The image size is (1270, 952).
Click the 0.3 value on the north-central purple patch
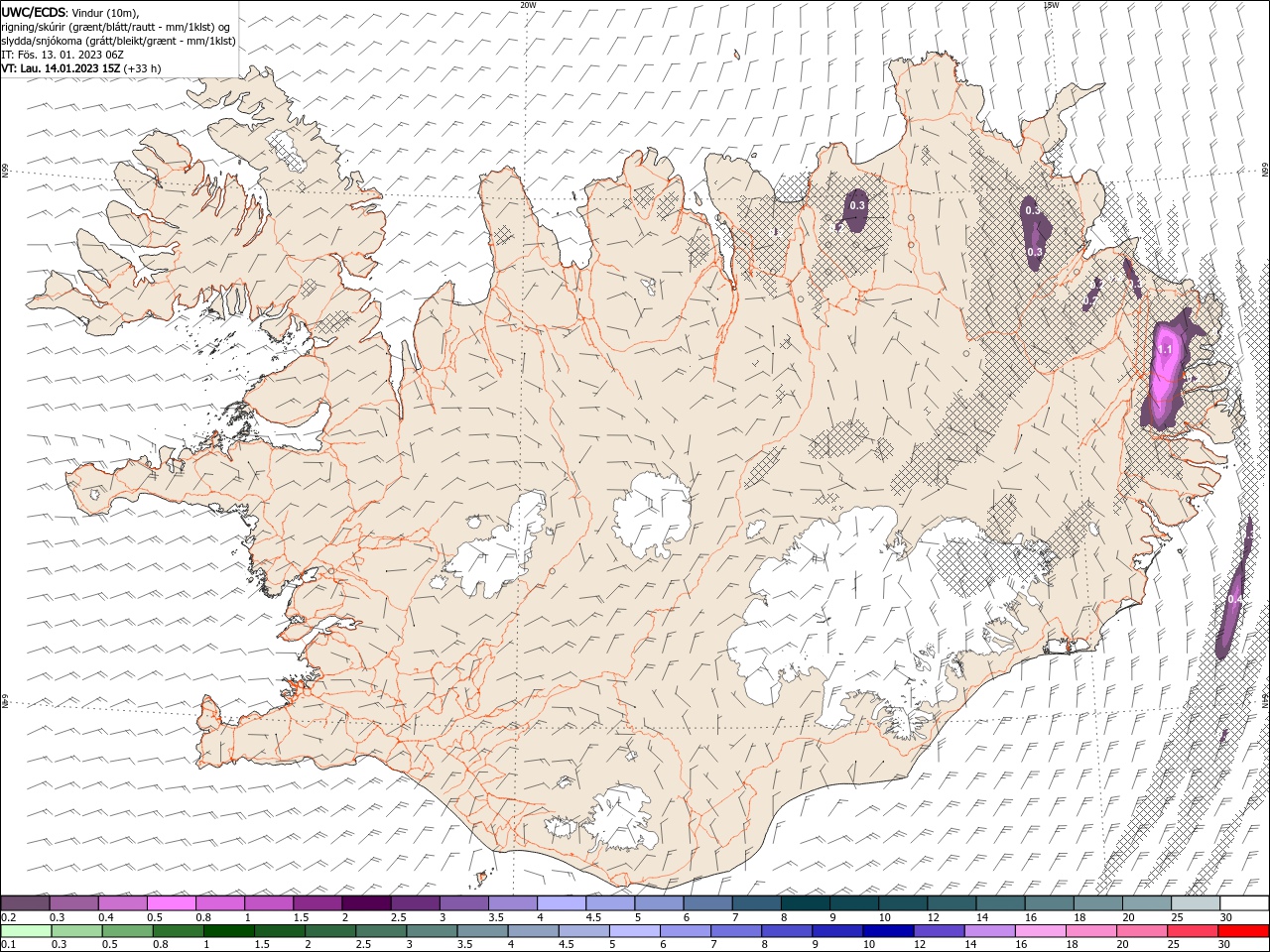click(x=858, y=205)
